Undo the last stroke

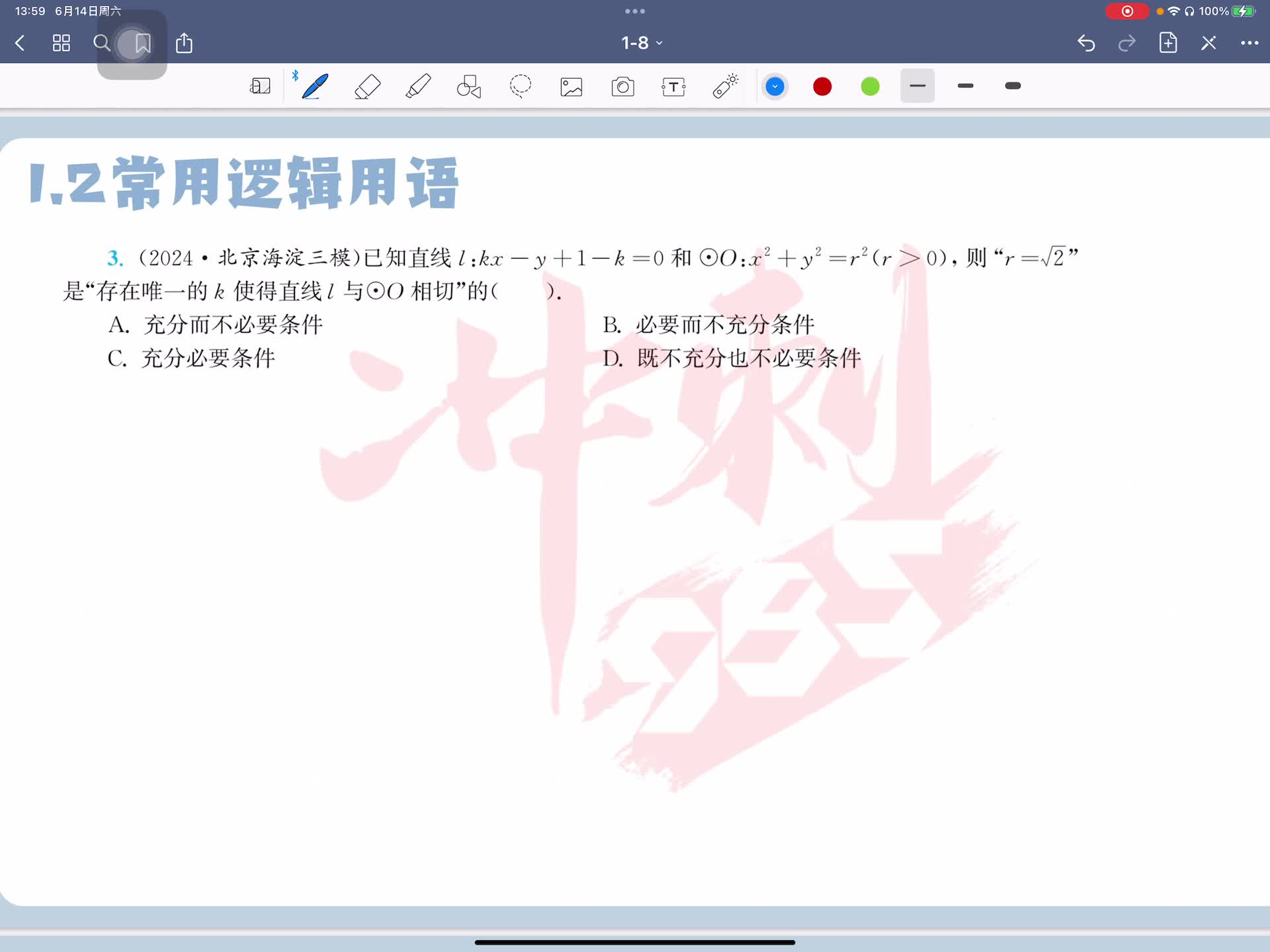pyautogui.click(x=1086, y=44)
